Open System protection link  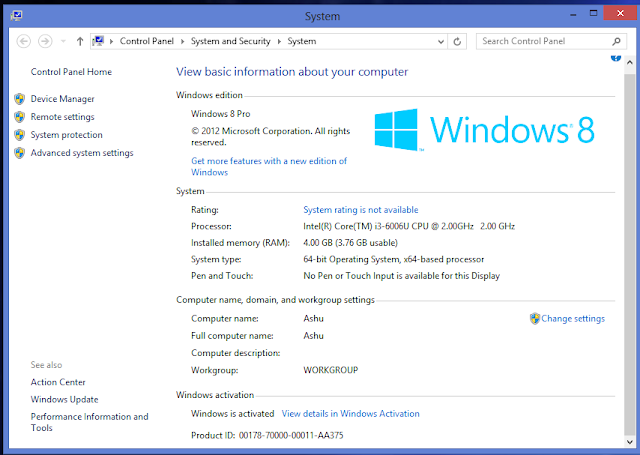pyautogui.click(x=67, y=135)
